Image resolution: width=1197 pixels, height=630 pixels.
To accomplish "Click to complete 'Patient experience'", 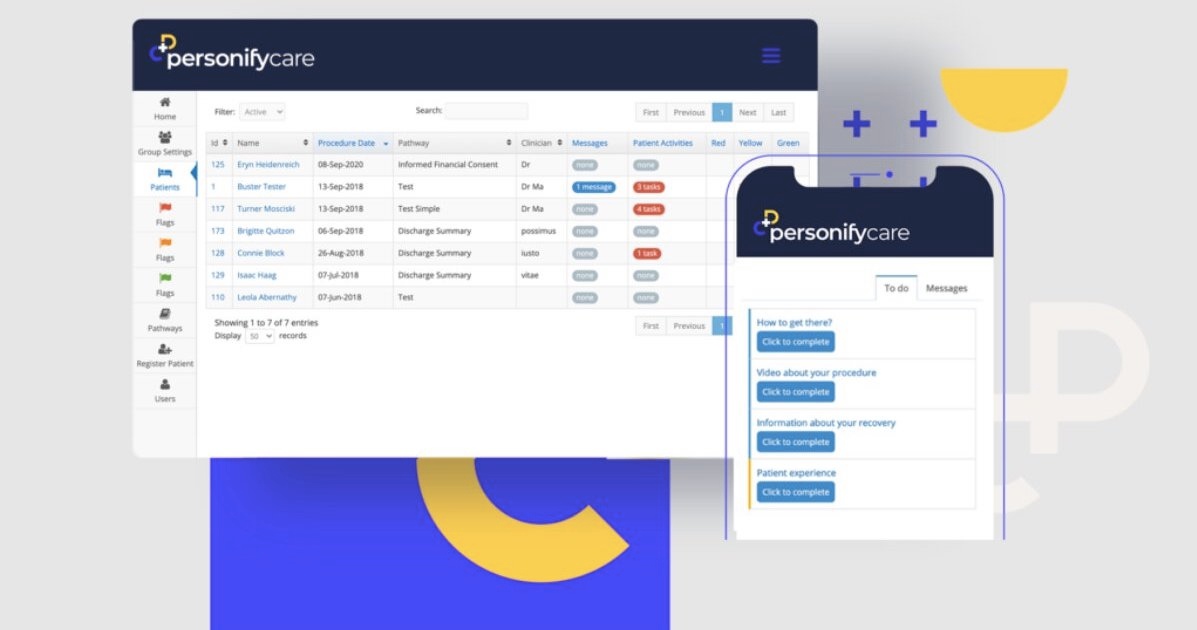I will point(795,492).
